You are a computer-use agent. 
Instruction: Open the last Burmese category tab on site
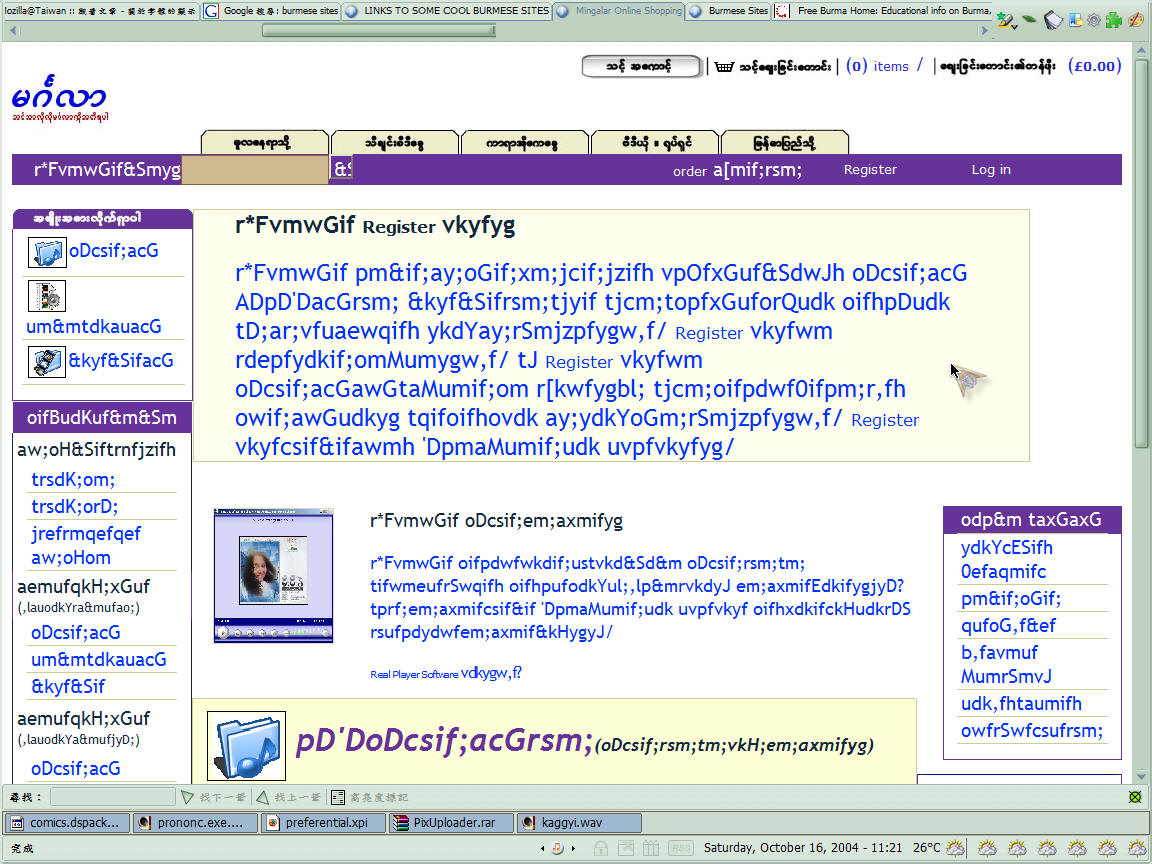click(785, 143)
